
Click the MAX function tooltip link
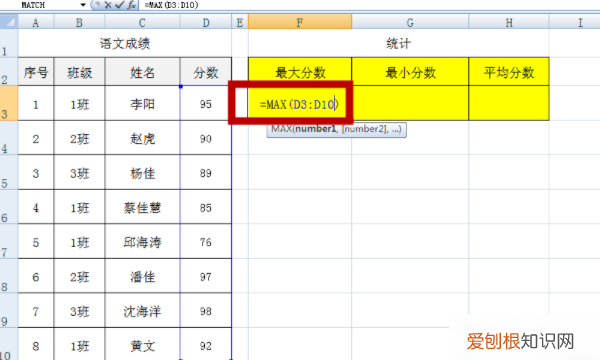pyautogui.click(x=281, y=129)
